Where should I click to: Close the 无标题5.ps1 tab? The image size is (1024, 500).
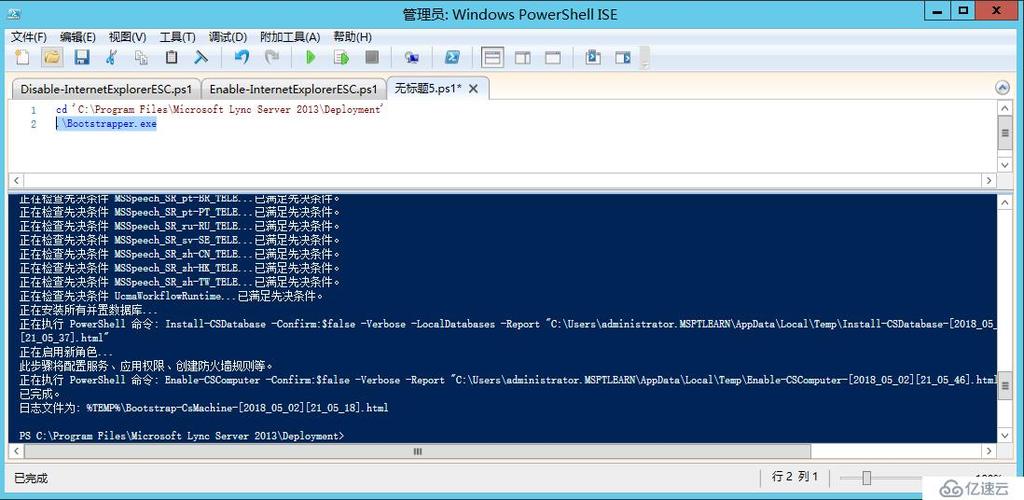(x=473, y=89)
